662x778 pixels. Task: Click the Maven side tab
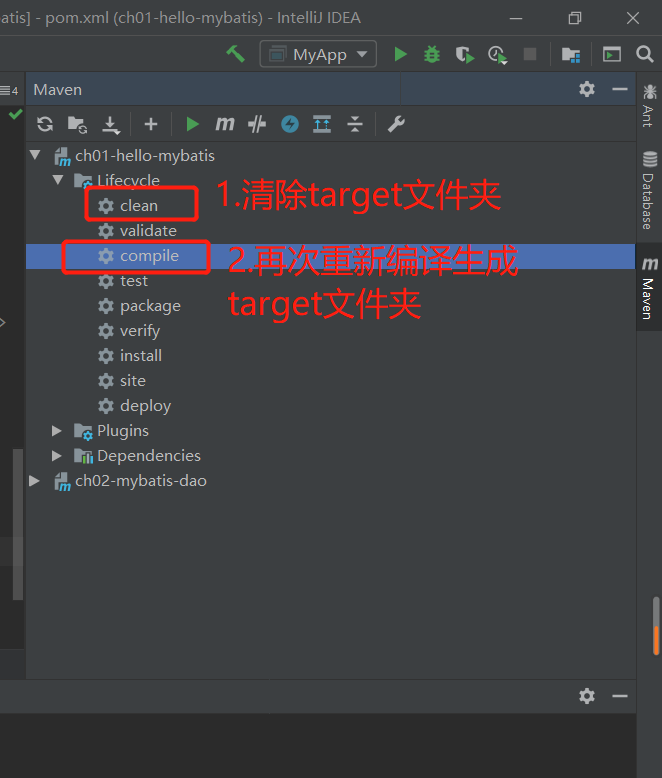[x=649, y=287]
